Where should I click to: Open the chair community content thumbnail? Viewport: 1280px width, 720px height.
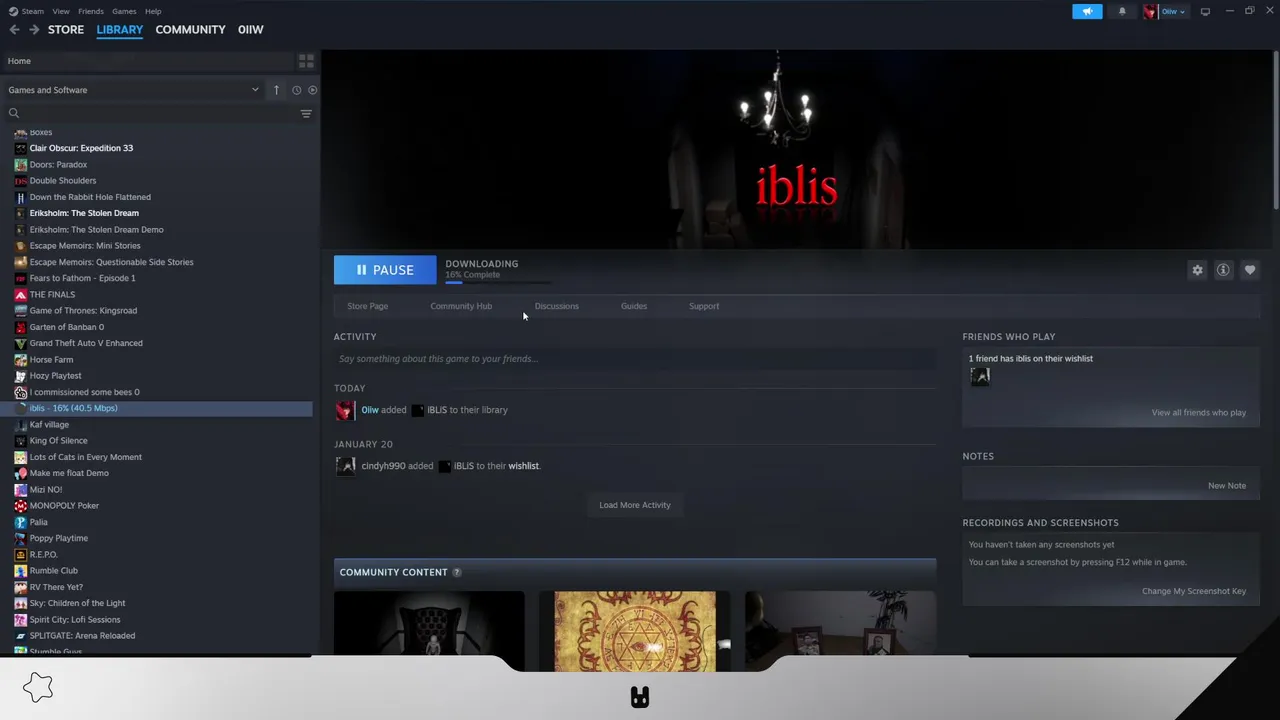[429, 631]
